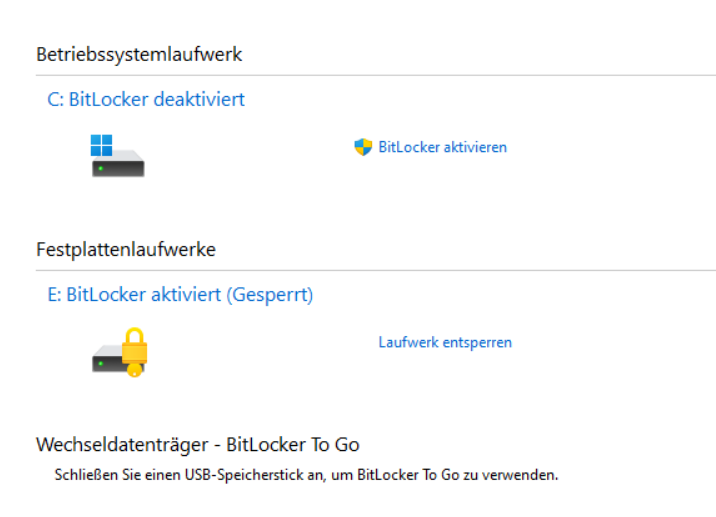Click the small gold key below the padlock

(133, 370)
